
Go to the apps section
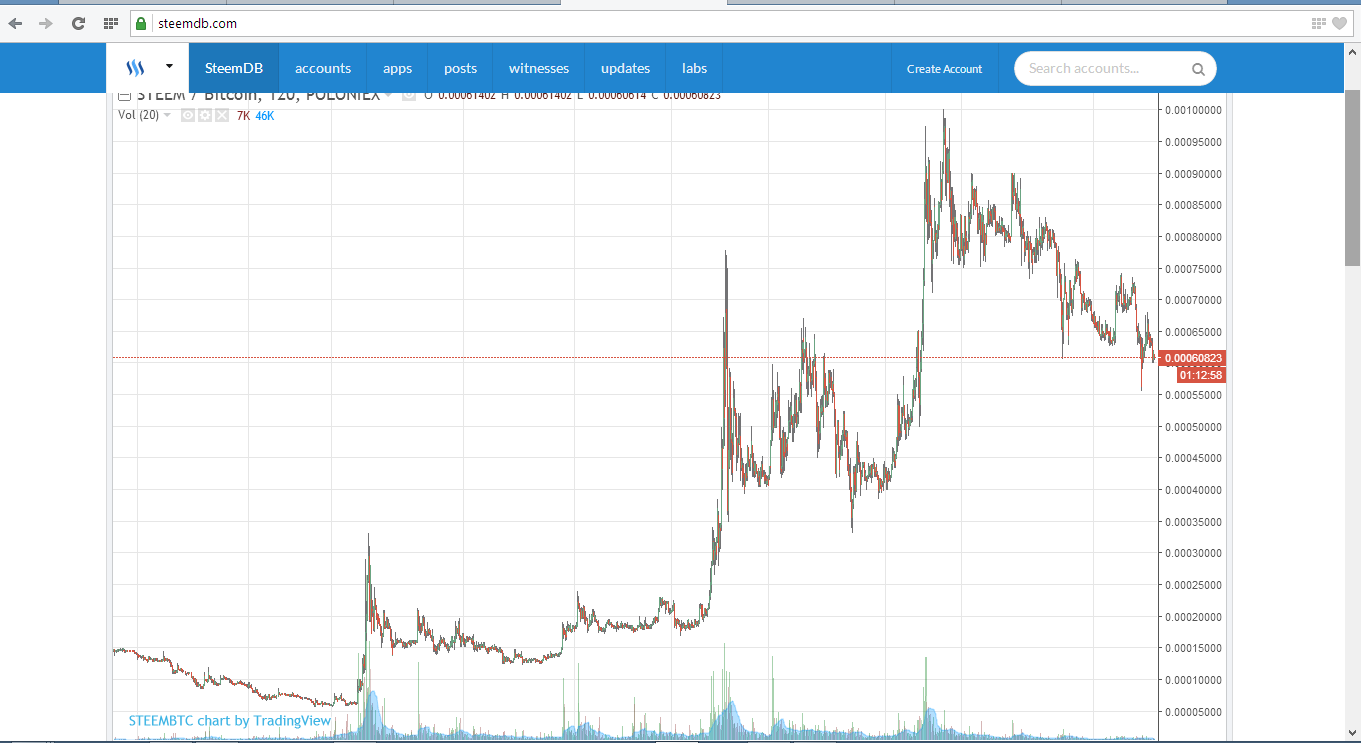397,68
